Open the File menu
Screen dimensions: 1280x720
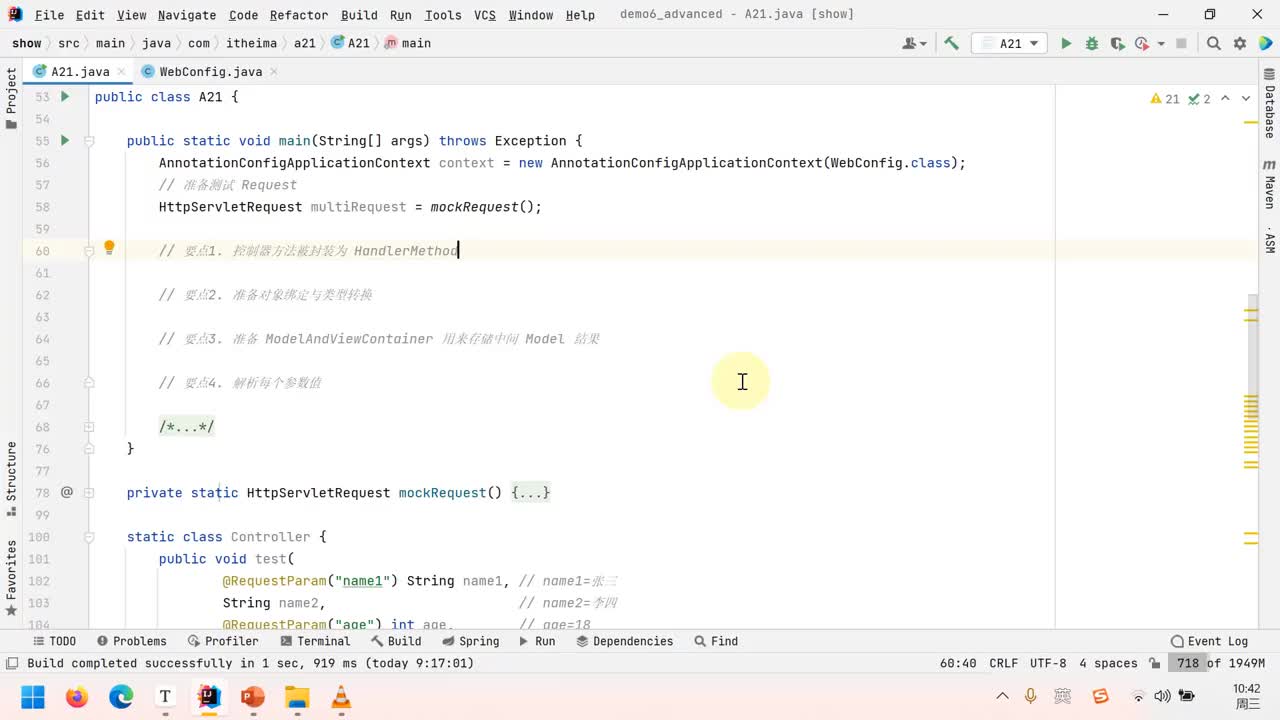coord(49,15)
